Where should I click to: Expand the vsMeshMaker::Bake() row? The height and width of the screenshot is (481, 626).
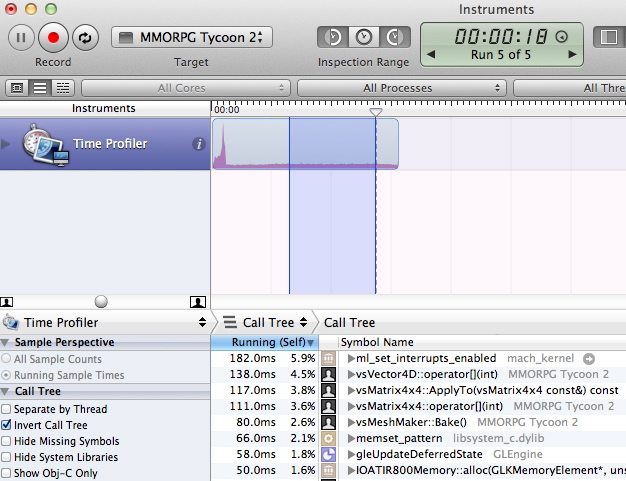click(x=351, y=422)
